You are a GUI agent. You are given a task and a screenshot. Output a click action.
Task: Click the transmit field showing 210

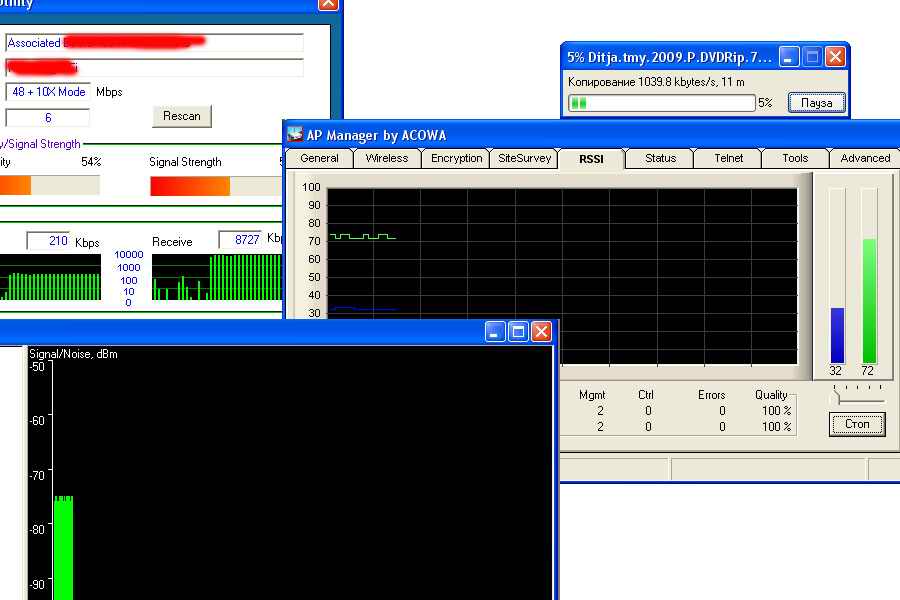[48, 240]
